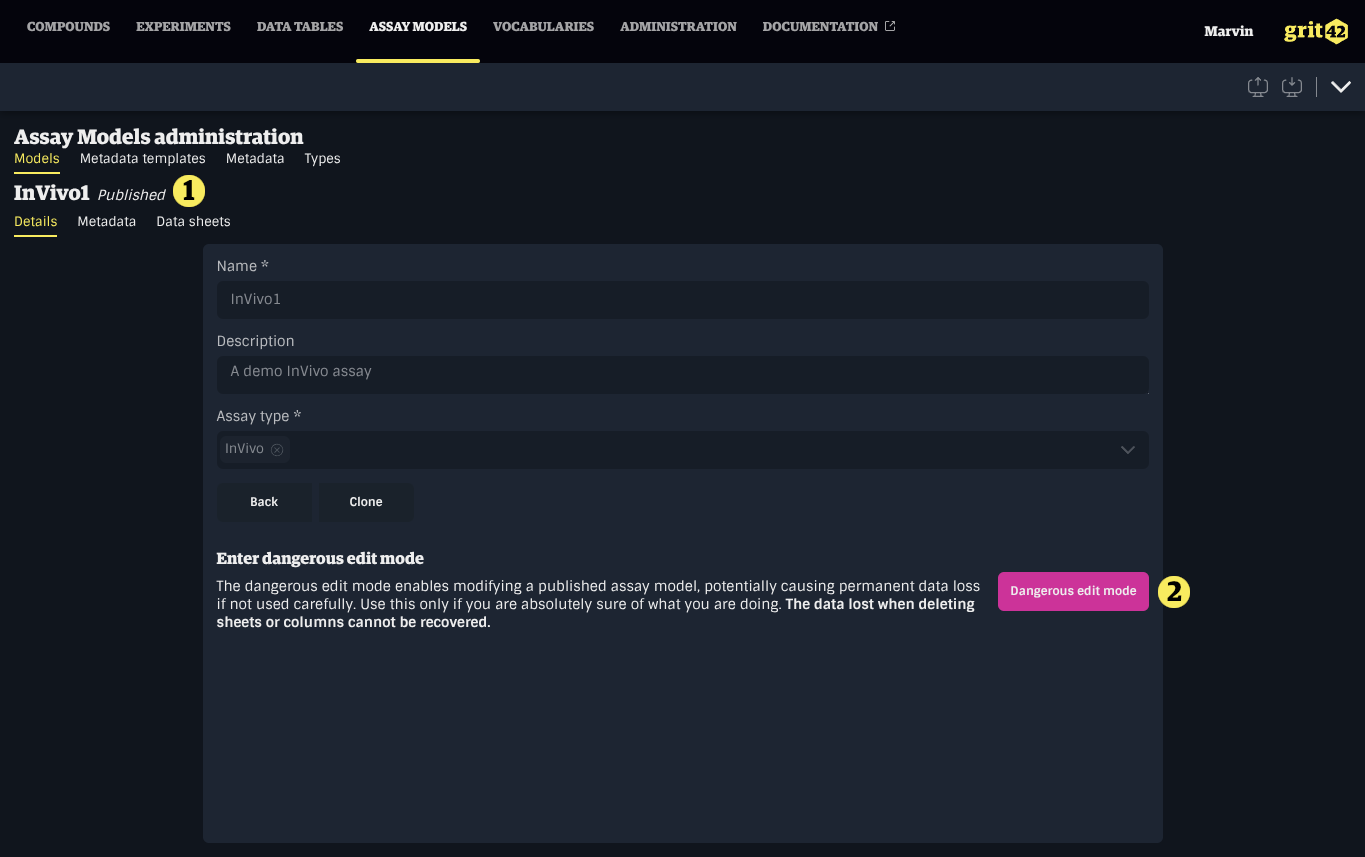Screen dimensions: 1365x857
Task: Go to Experiments in top navigation
Action: point(183,27)
